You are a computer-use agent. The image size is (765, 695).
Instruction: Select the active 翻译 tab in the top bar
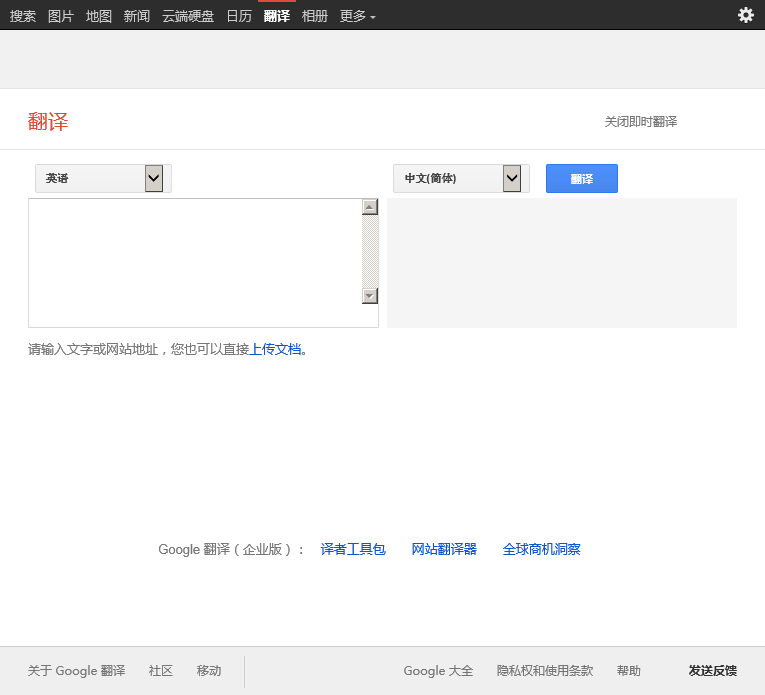click(x=277, y=16)
